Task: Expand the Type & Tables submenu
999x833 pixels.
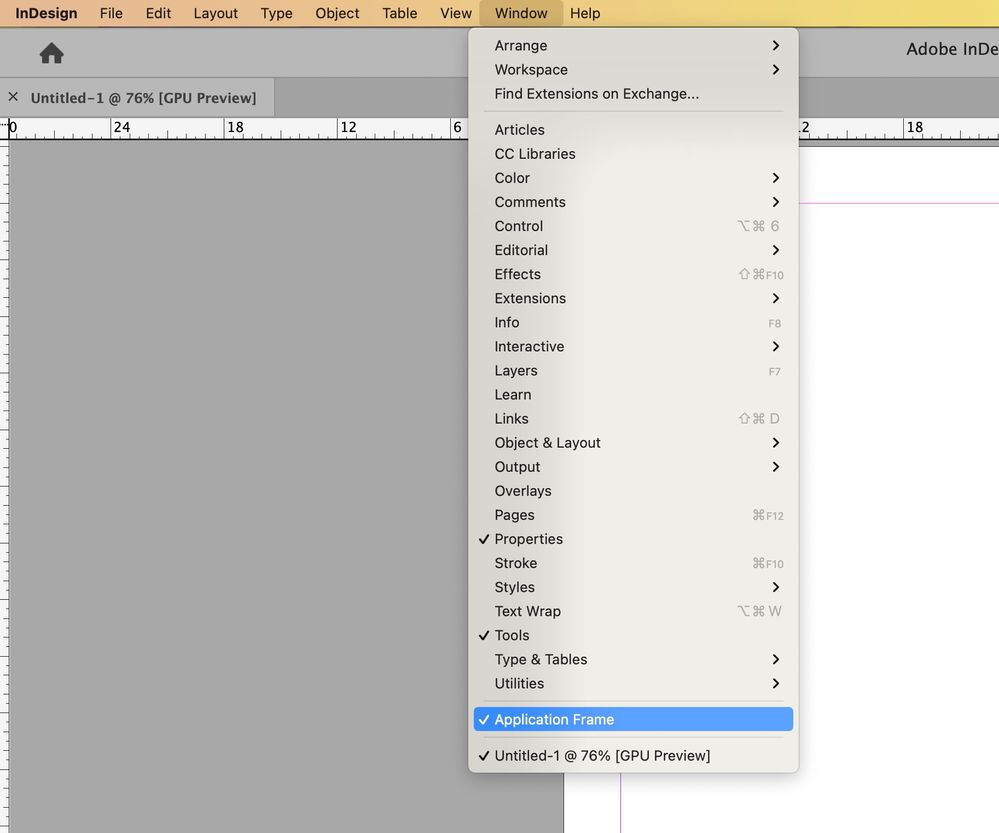Action: point(633,660)
